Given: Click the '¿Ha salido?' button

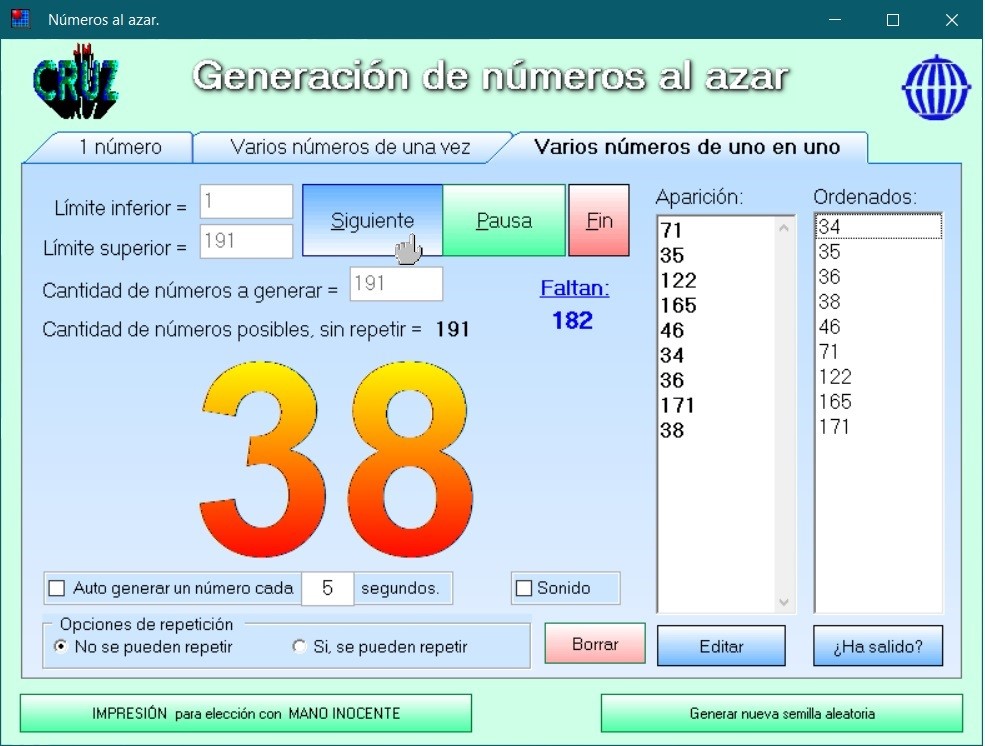Looking at the screenshot, I should [879, 646].
